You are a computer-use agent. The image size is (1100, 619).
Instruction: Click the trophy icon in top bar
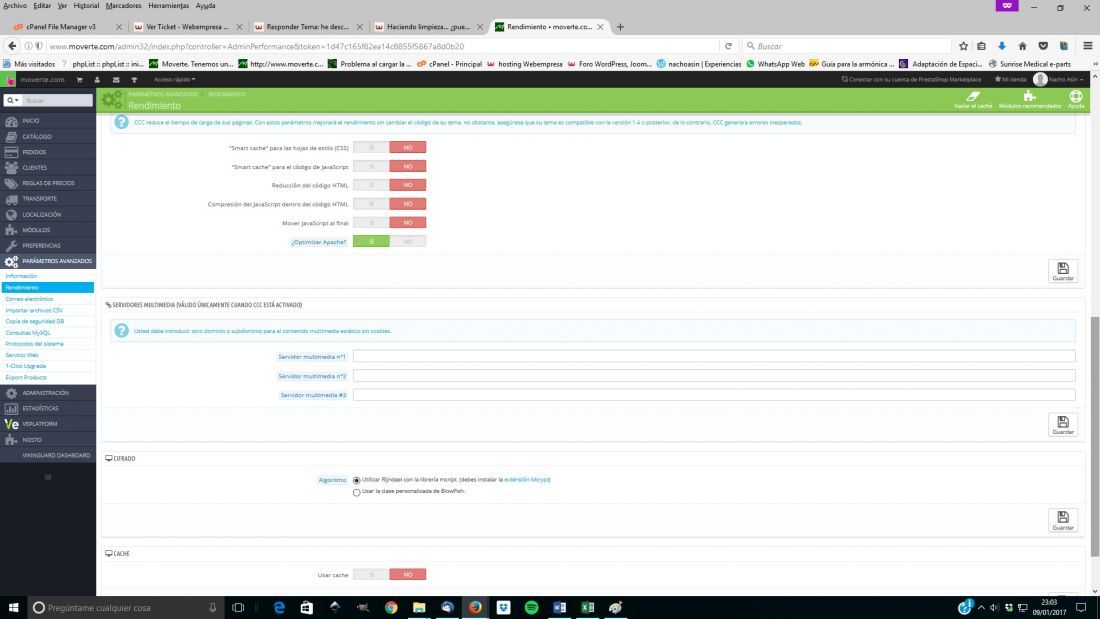click(x=134, y=80)
